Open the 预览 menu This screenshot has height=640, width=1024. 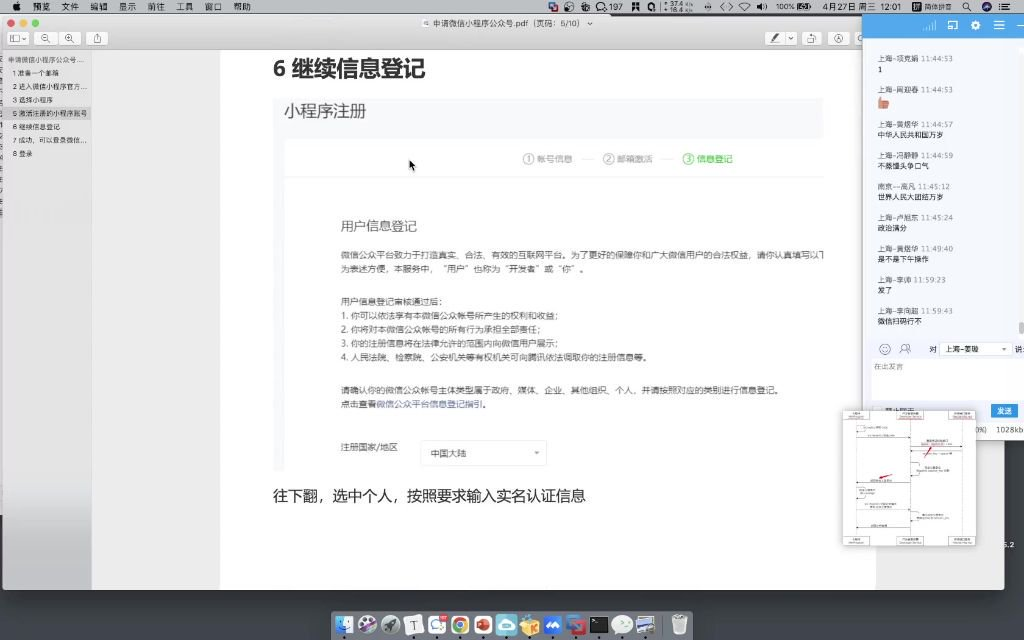click(x=41, y=7)
